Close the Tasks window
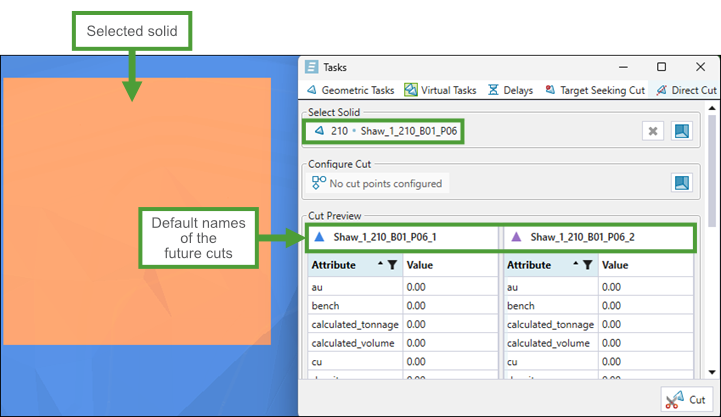The height and width of the screenshot is (417, 721). [700, 67]
